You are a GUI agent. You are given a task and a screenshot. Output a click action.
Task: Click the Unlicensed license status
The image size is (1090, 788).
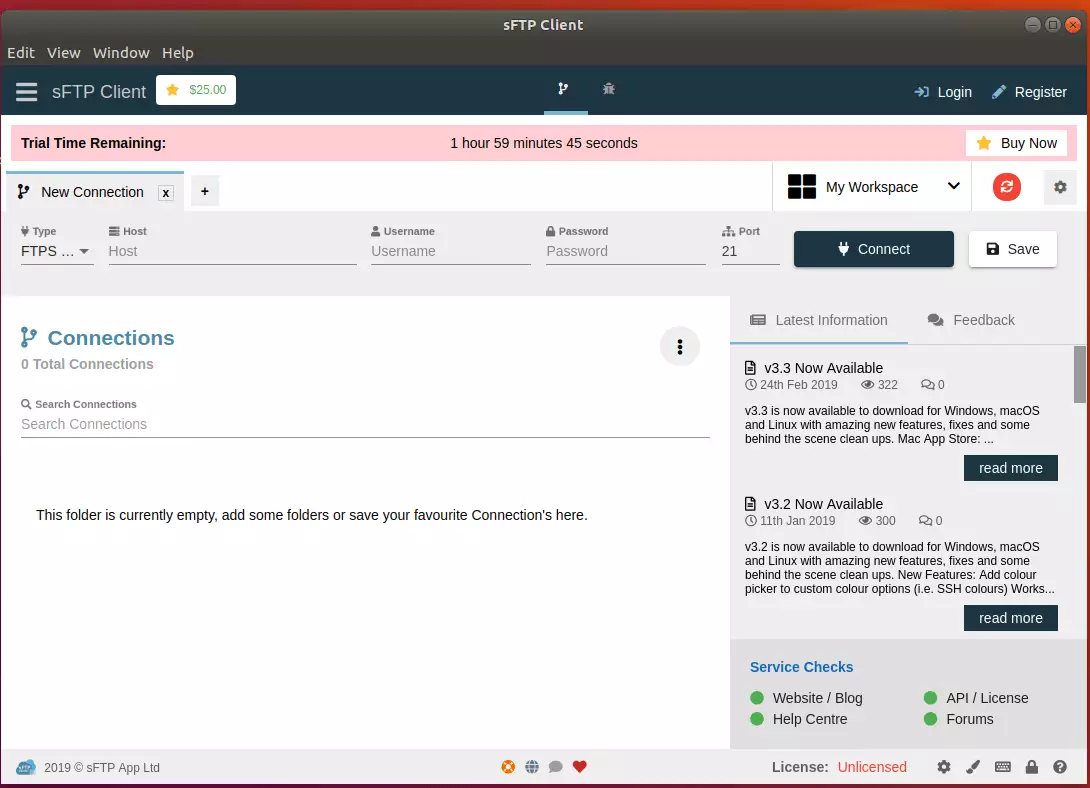coord(872,767)
